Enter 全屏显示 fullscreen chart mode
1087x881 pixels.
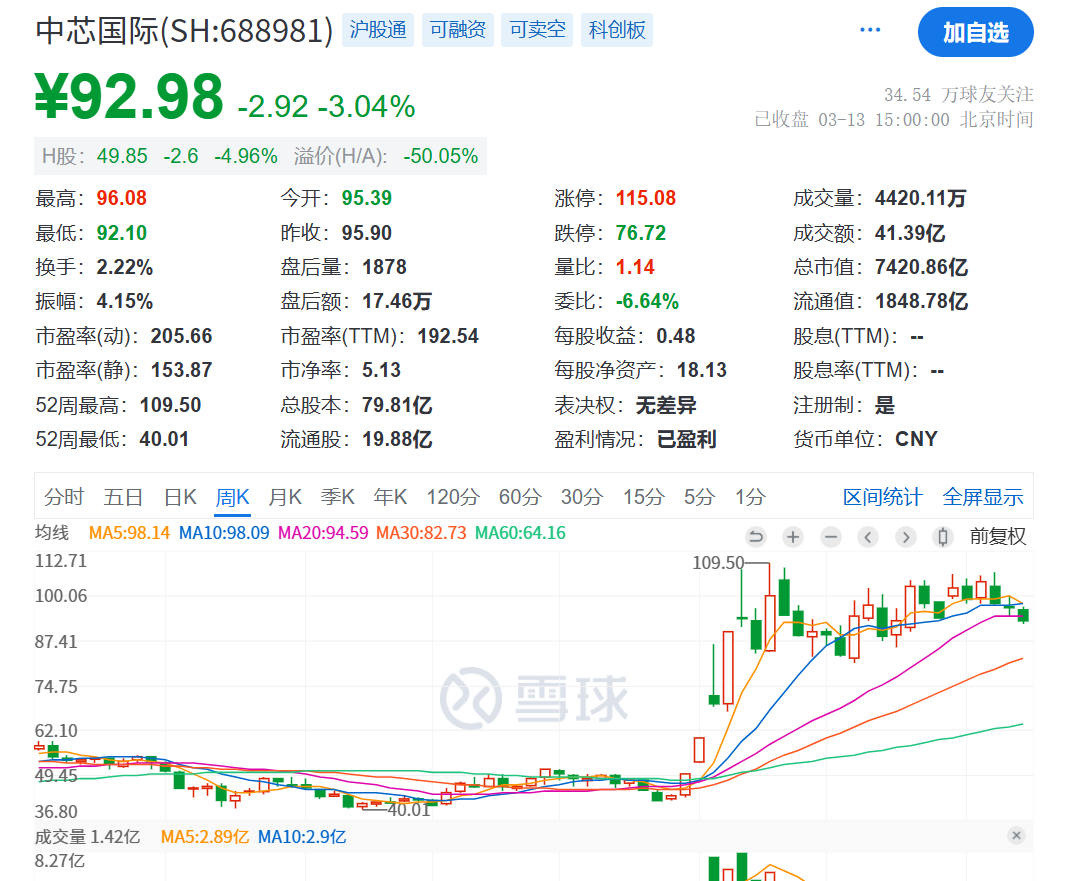[x=983, y=497]
